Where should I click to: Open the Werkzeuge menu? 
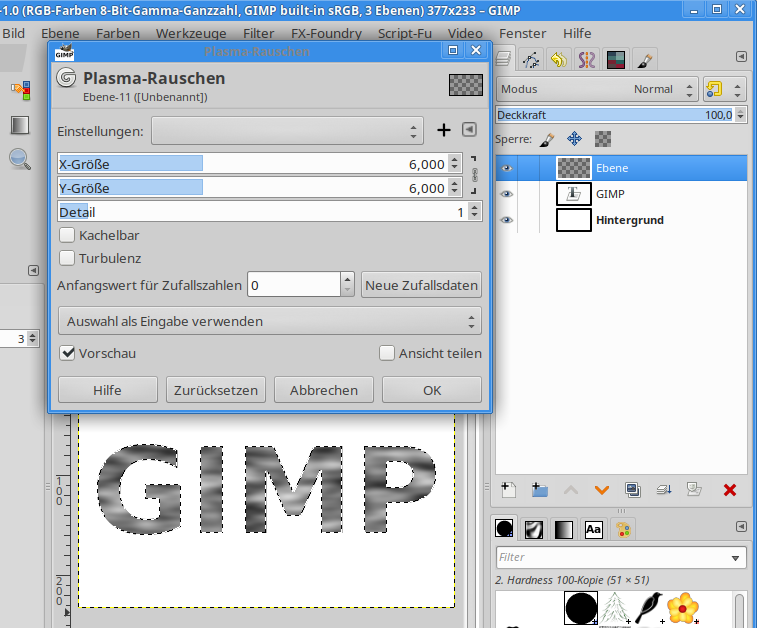click(x=191, y=33)
